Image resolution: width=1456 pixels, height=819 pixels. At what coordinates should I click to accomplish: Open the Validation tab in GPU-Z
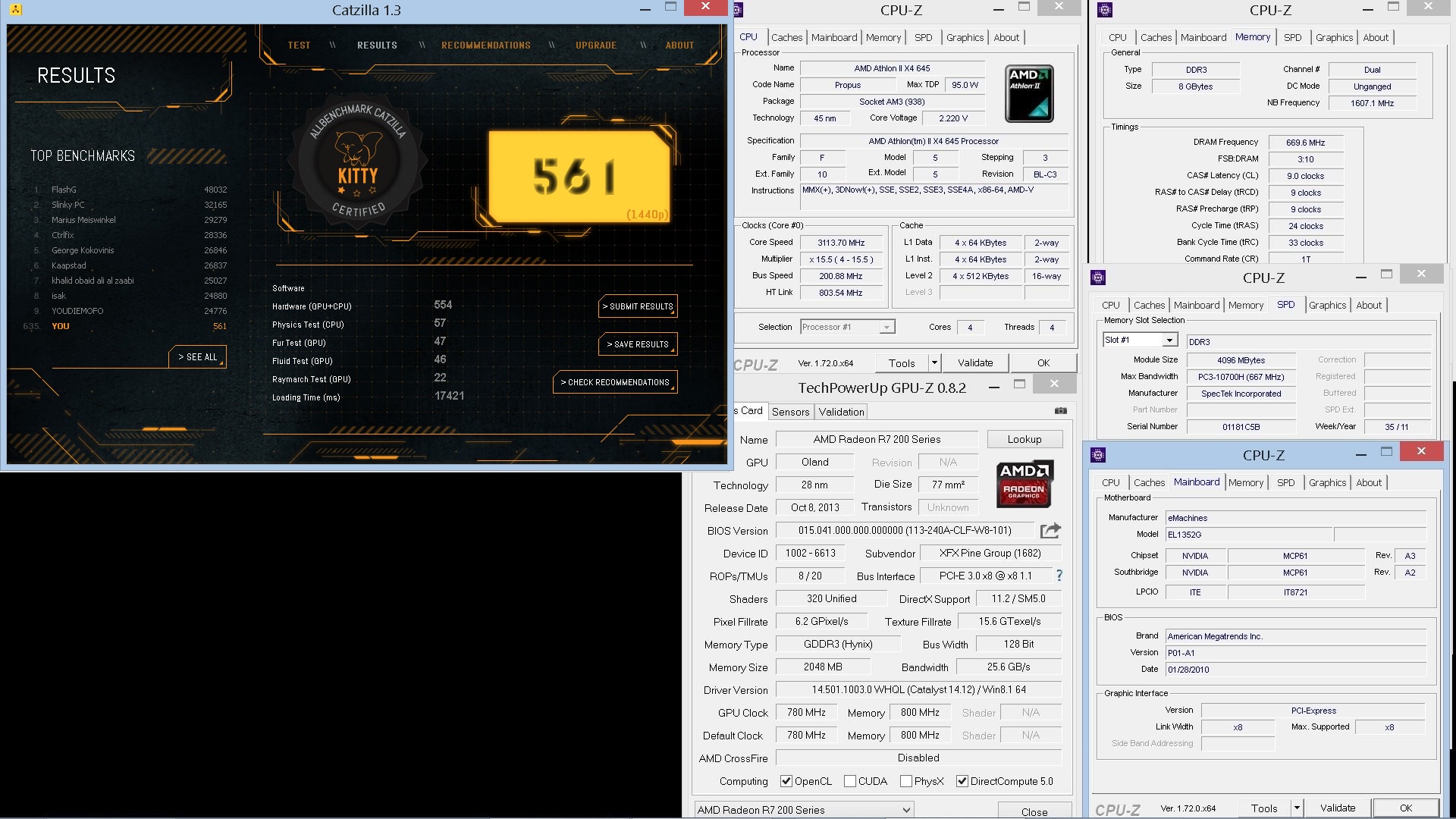(x=841, y=412)
